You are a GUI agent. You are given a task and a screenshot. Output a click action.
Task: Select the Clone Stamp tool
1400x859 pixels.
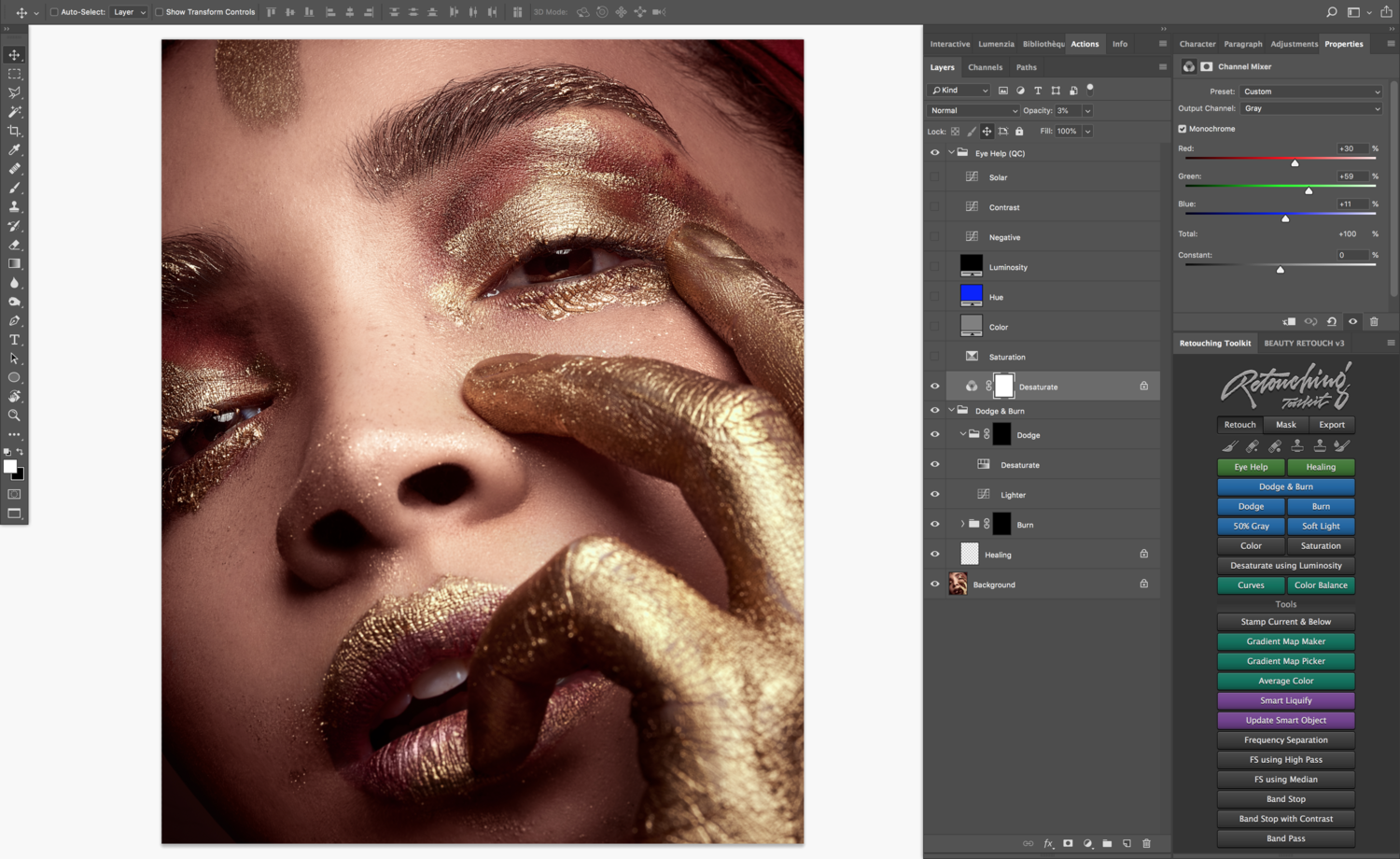point(14,206)
